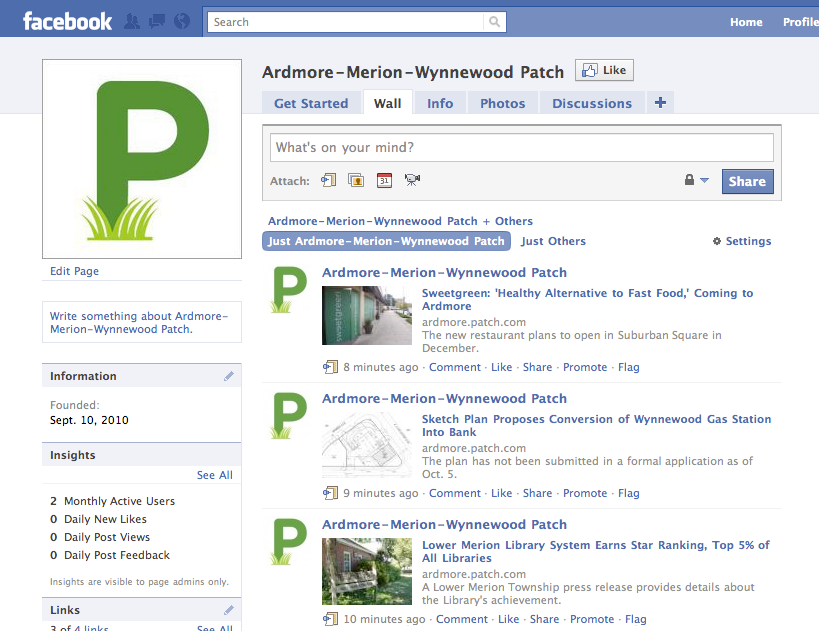Like the Sweetgreen post
This screenshot has height=631, width=819.
tap(501, 367)
